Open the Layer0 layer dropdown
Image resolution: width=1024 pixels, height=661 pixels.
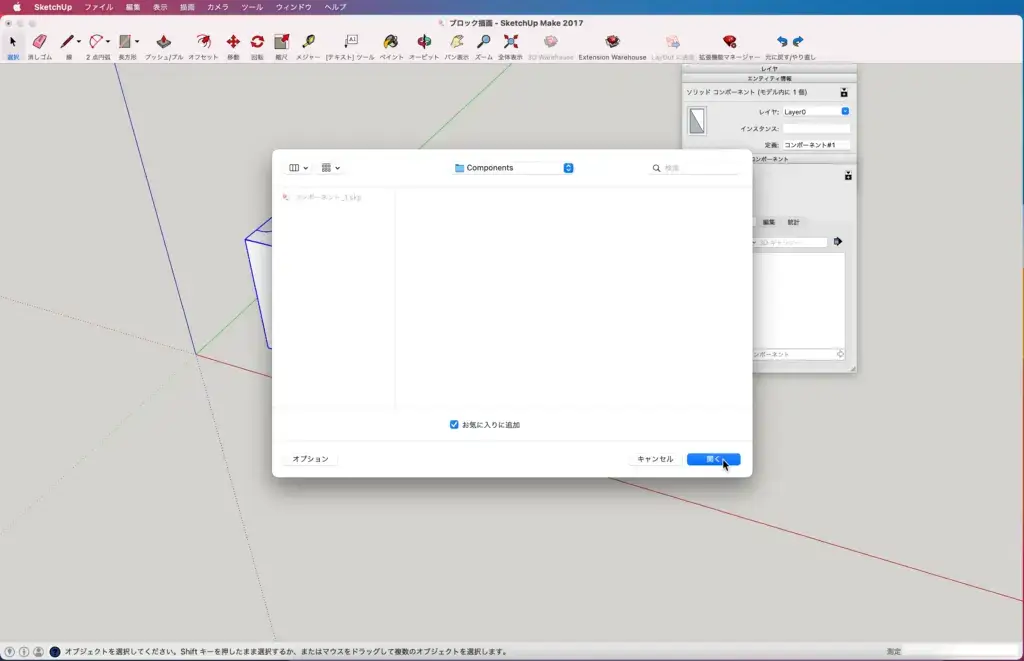(x=816, y=112)
